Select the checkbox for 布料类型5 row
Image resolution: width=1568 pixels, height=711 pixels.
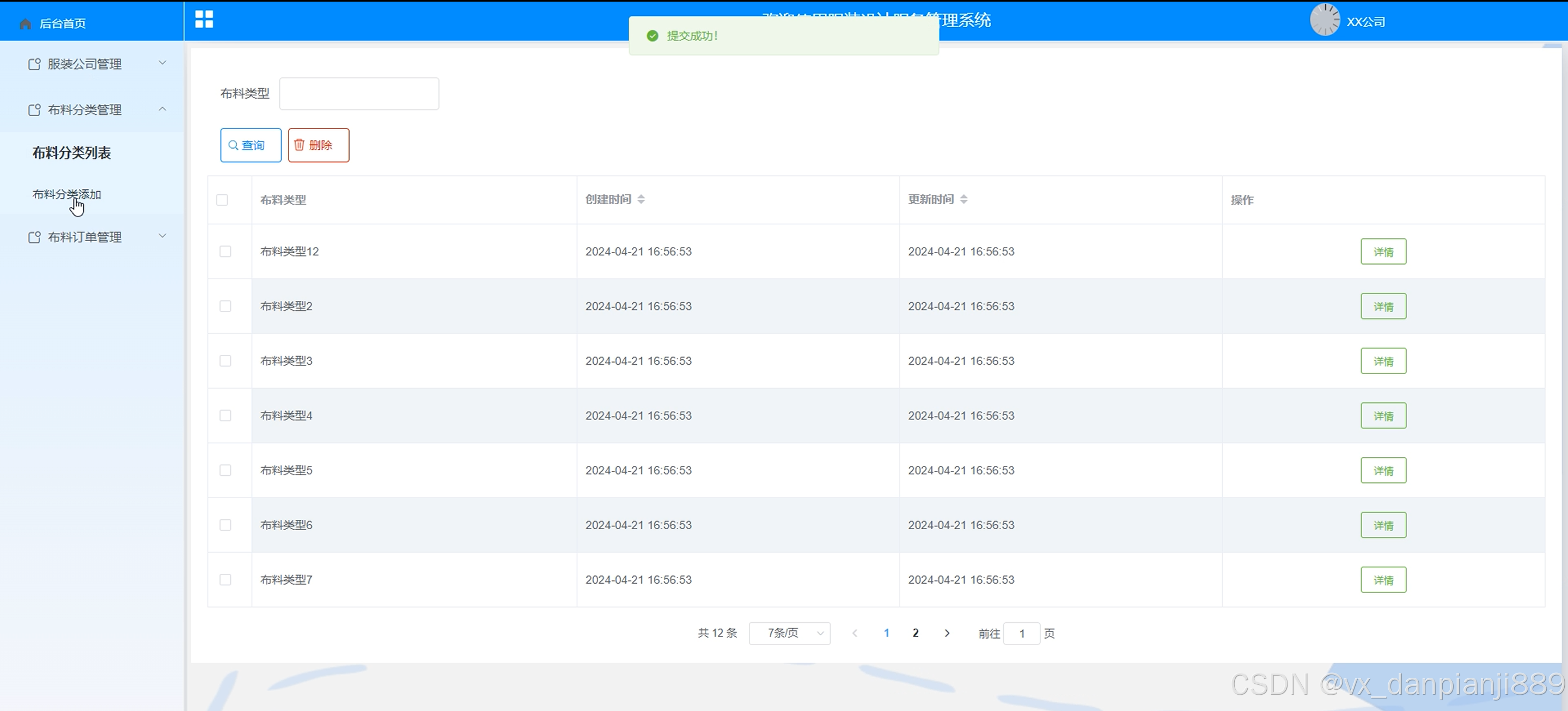[x=225, y=470]
